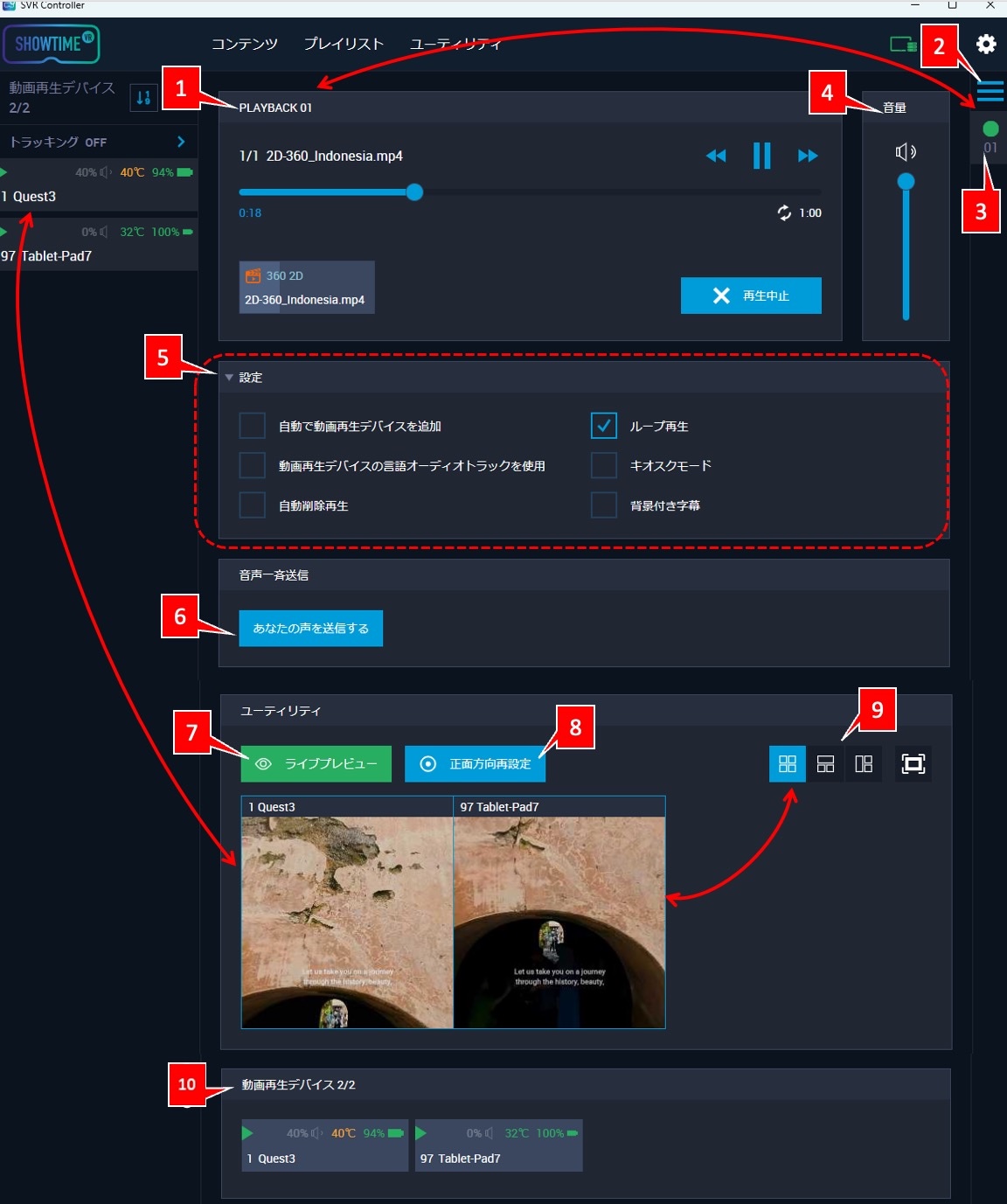Enable device language audio track checkbox
The image size is (1007, 1204).
coord(252,465)
